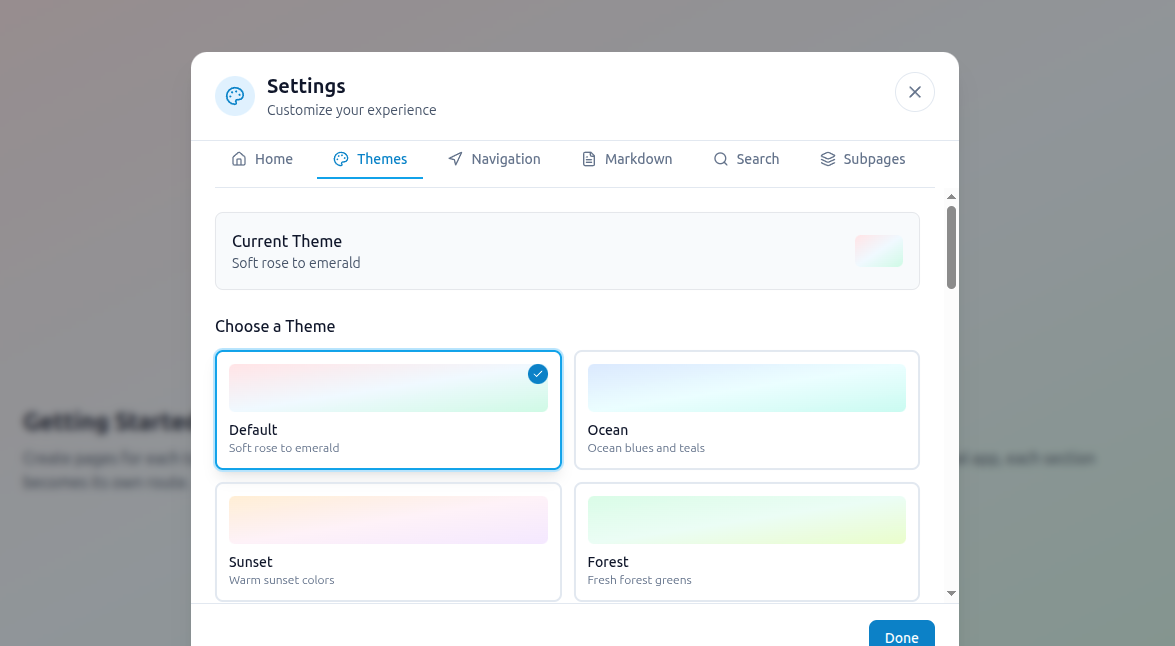Click the blue checkmark on Default theme
Viewport: 1175px width, 646px height.
(537, 374)
